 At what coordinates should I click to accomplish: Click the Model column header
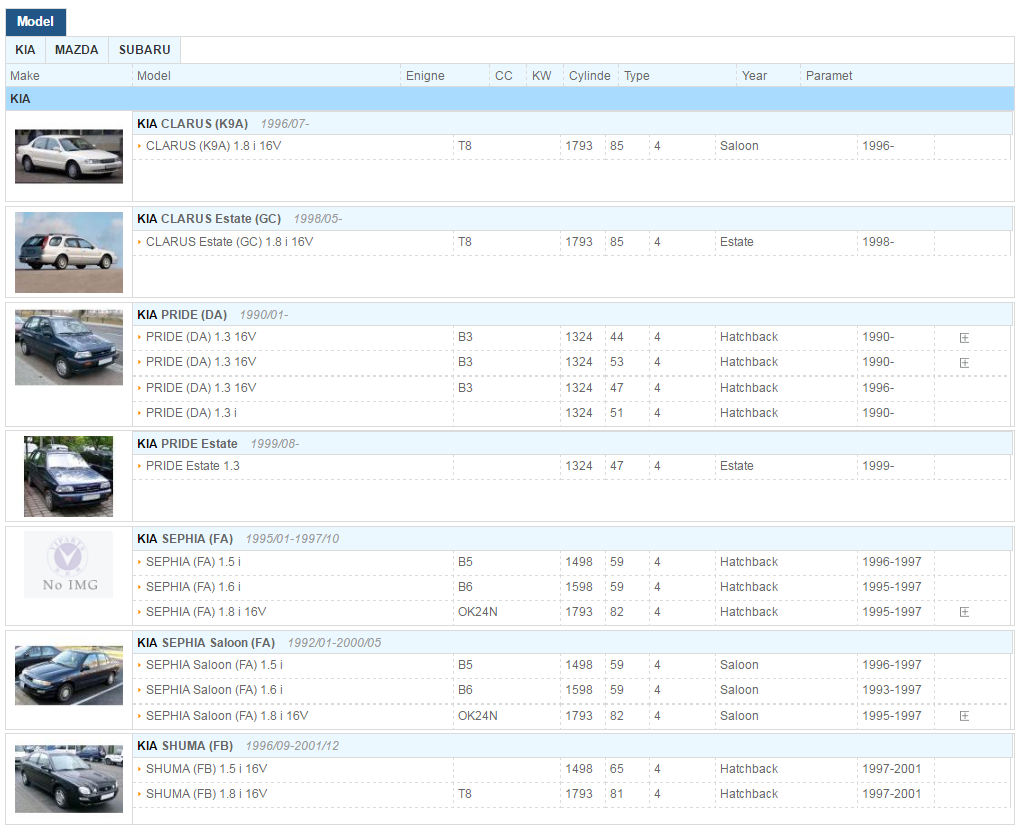154,76
